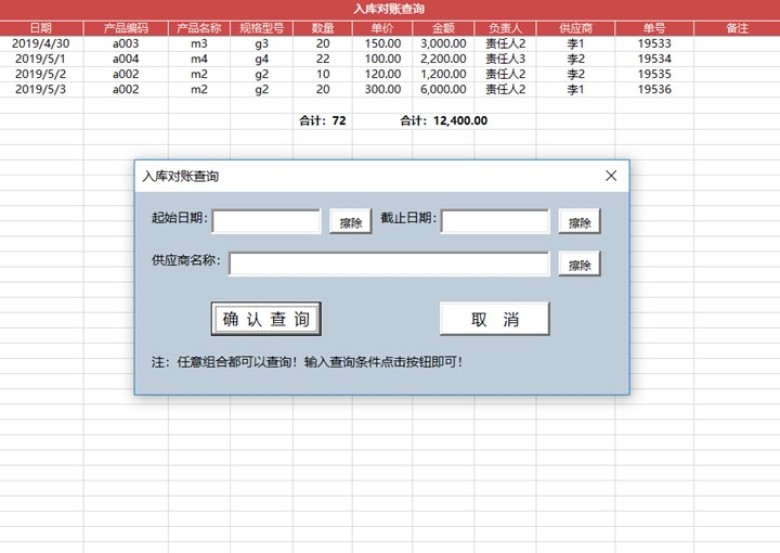This screenshot has height=553, width=780.
Task: Select the 日期 column header
Action: coord(41,28)
